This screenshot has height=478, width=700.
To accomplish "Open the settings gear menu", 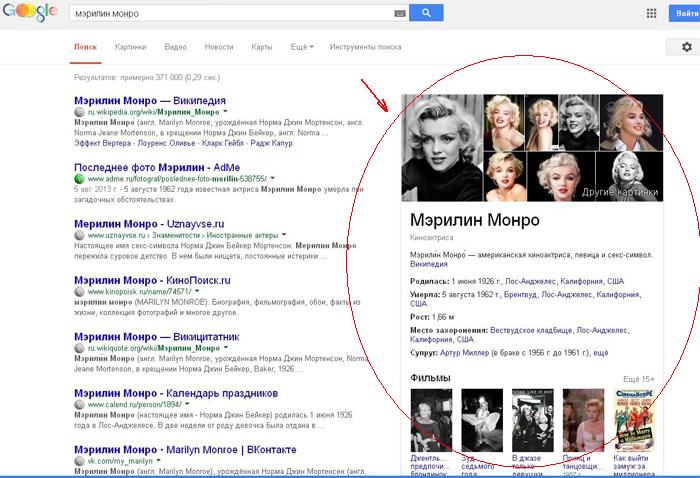I will coord(684,47).
